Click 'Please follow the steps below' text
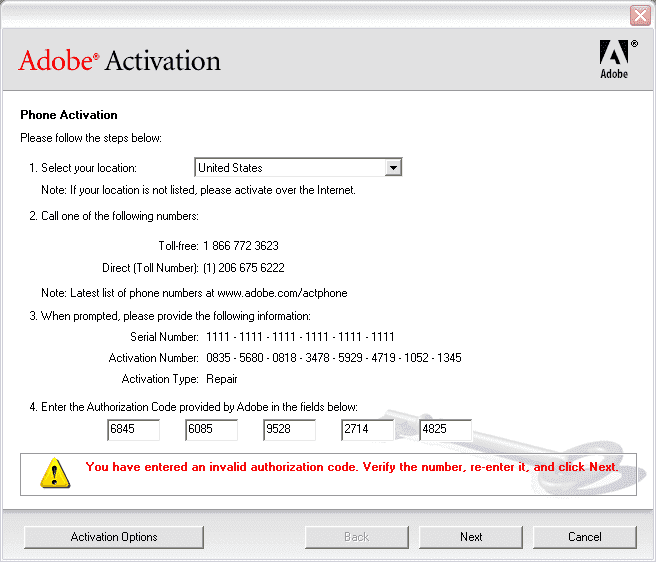The image size is (656, 562). click(91, 138)
